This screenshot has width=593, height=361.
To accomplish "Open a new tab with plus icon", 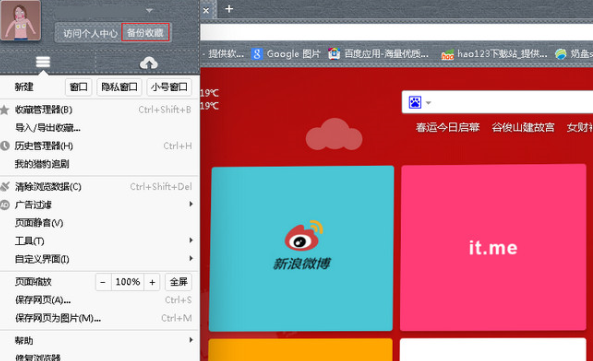I will click(229, 9).
